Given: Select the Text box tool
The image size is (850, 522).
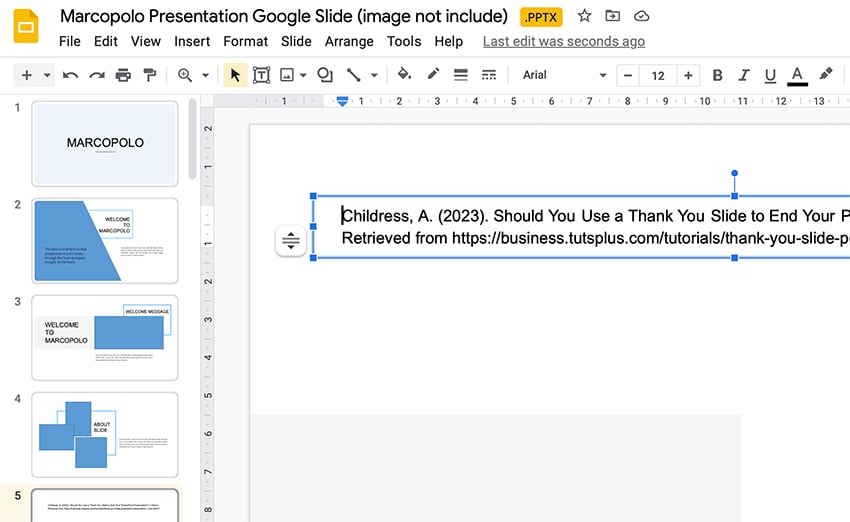Looking at the screenshot, I should (261, 75).
